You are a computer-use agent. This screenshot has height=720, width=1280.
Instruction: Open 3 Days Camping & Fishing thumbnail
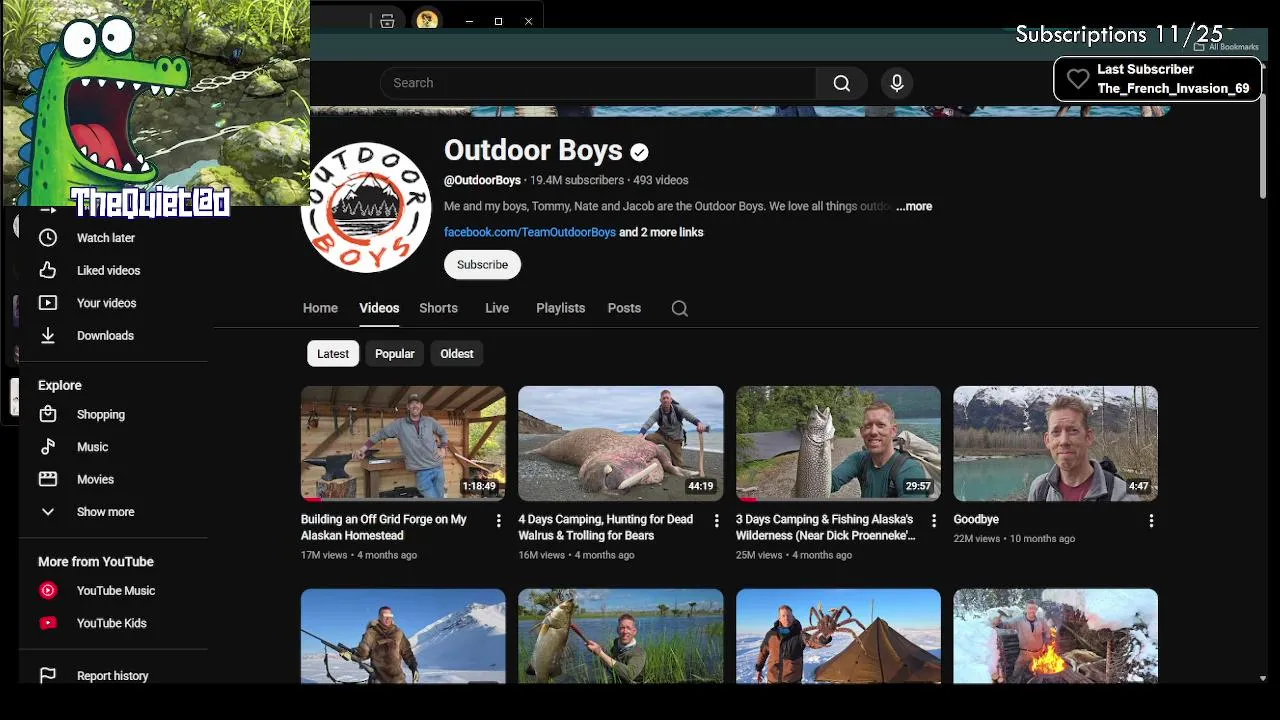pos(838,443)
